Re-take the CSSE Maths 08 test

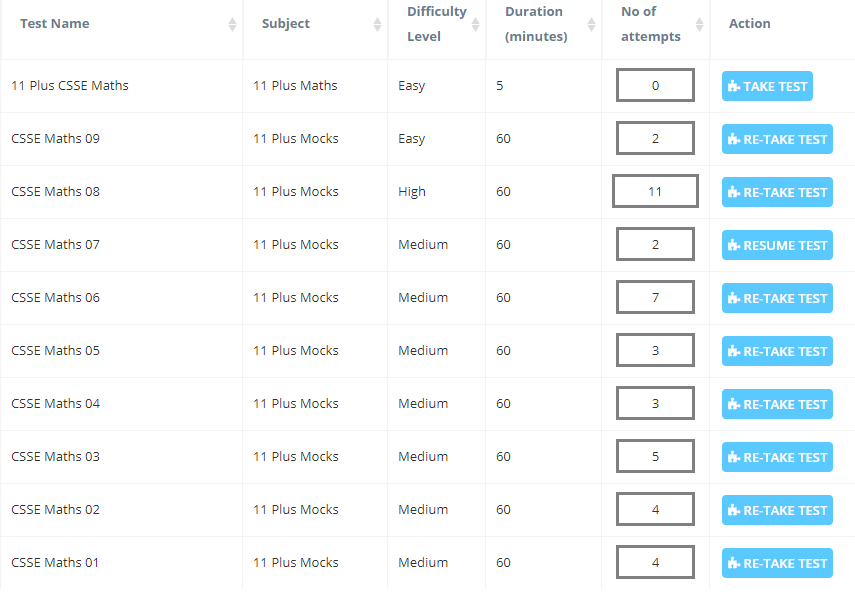777,192
